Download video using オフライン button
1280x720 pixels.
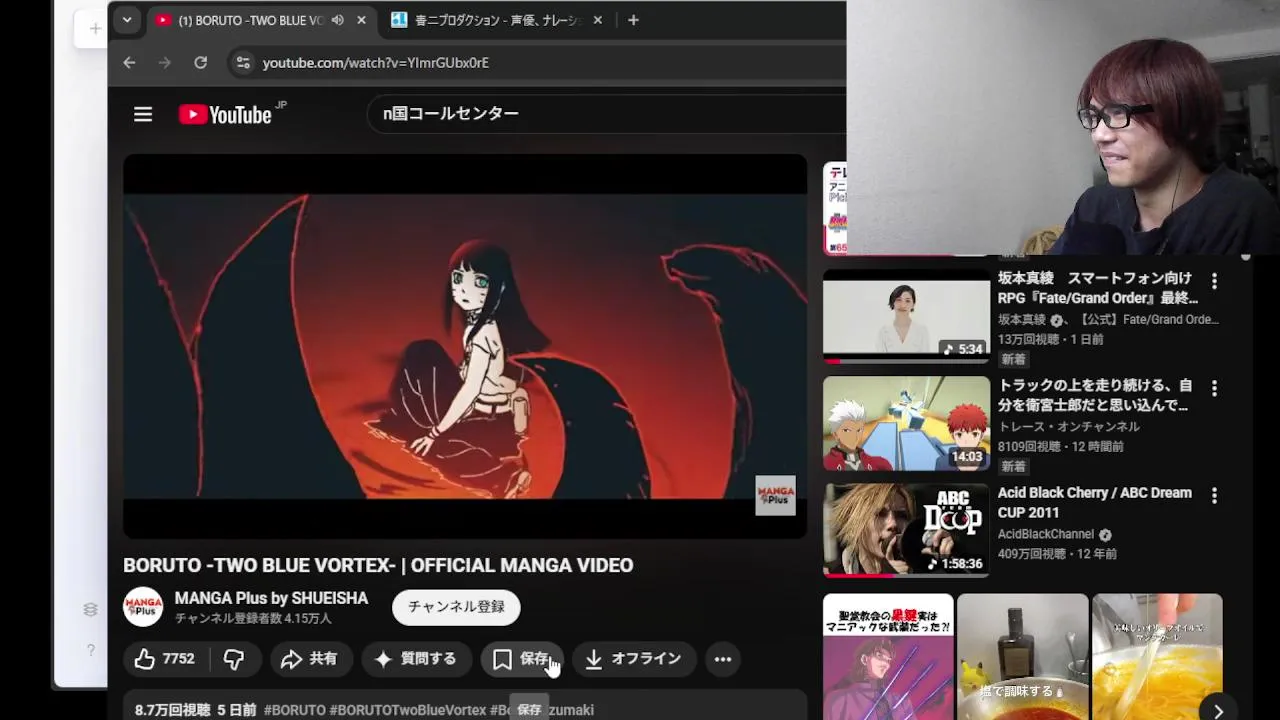click(x=634, y=659)
